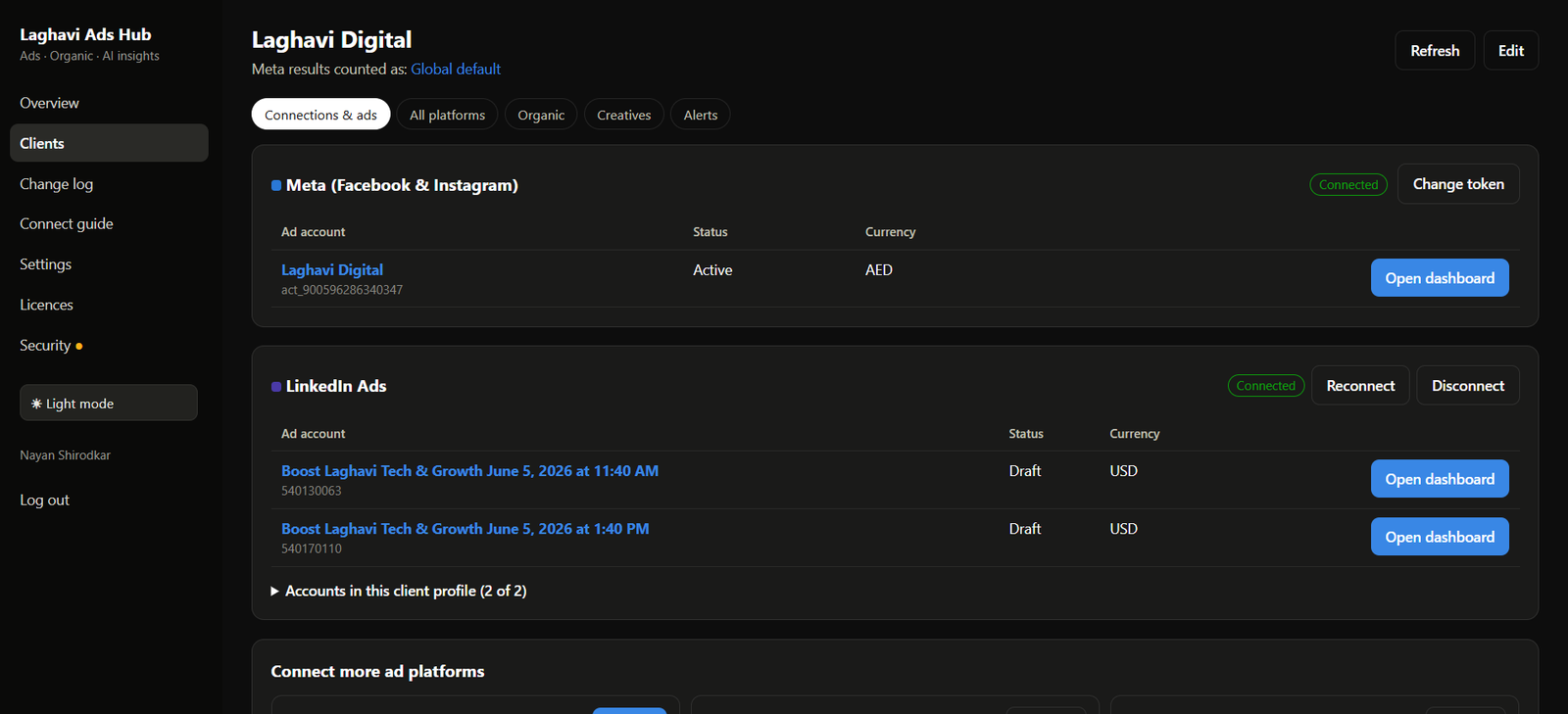Open the Alerts tab
Image resolution: width=1568 pixels, height=714 pixels.
coord(701,115)
